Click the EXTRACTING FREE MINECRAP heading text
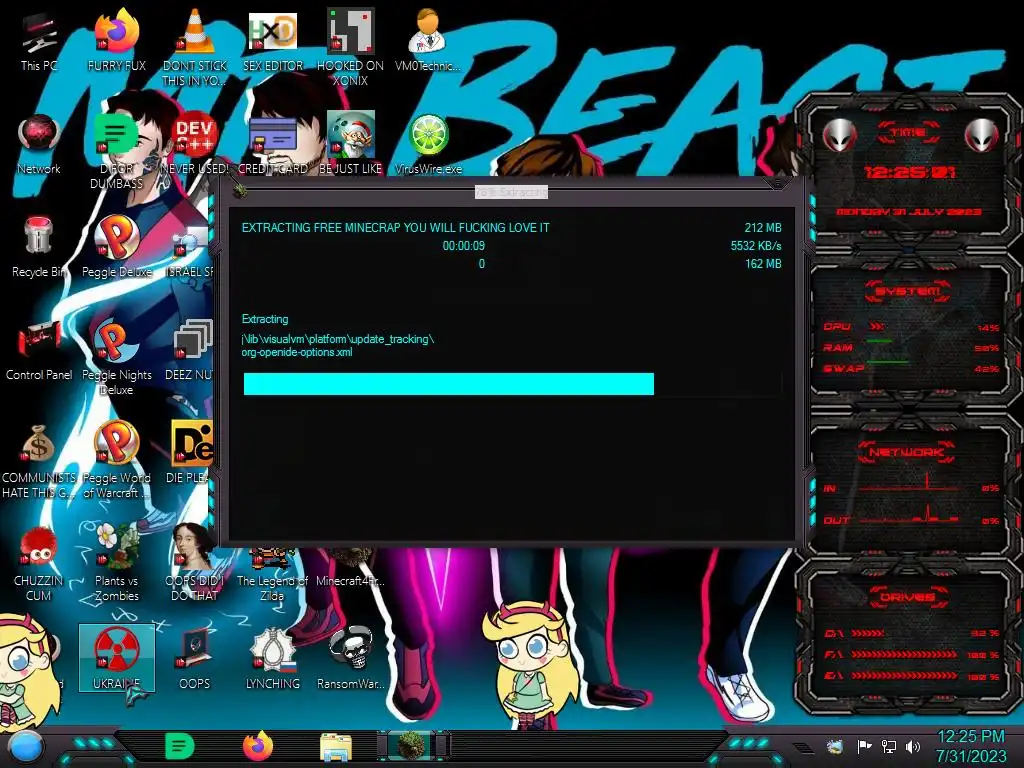 pos(396,228)
